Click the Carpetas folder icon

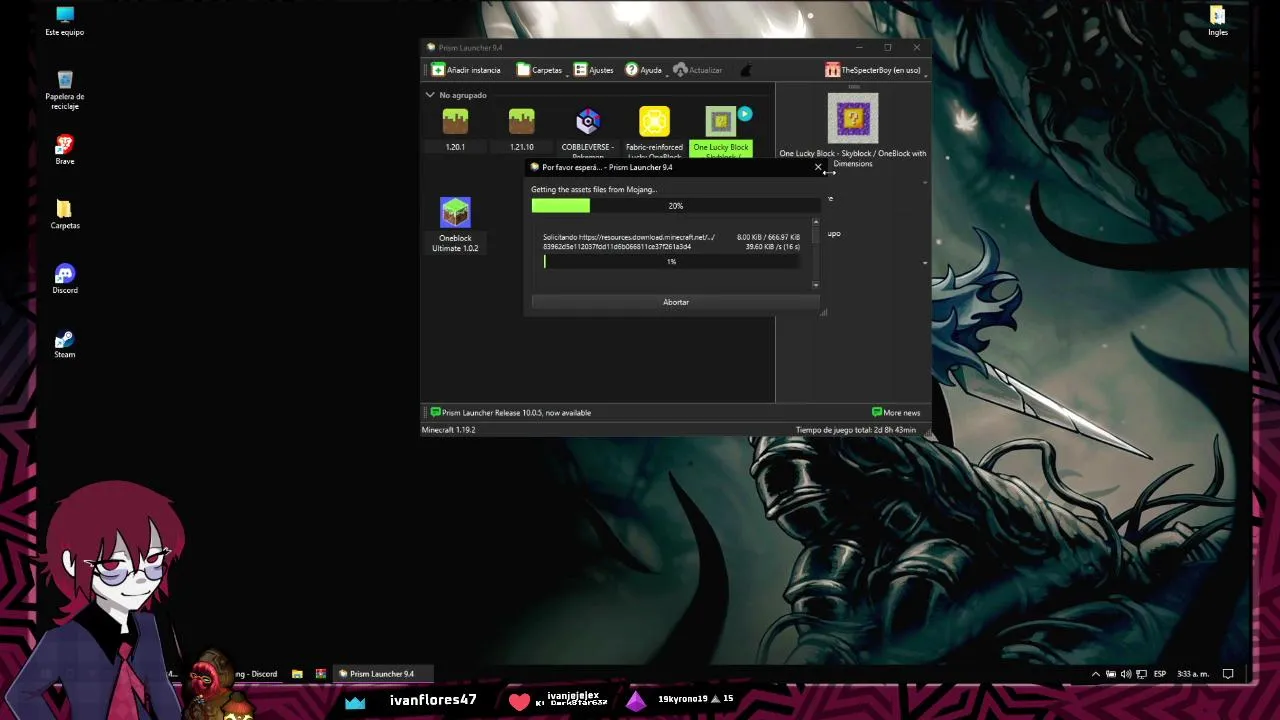[523, 70]
